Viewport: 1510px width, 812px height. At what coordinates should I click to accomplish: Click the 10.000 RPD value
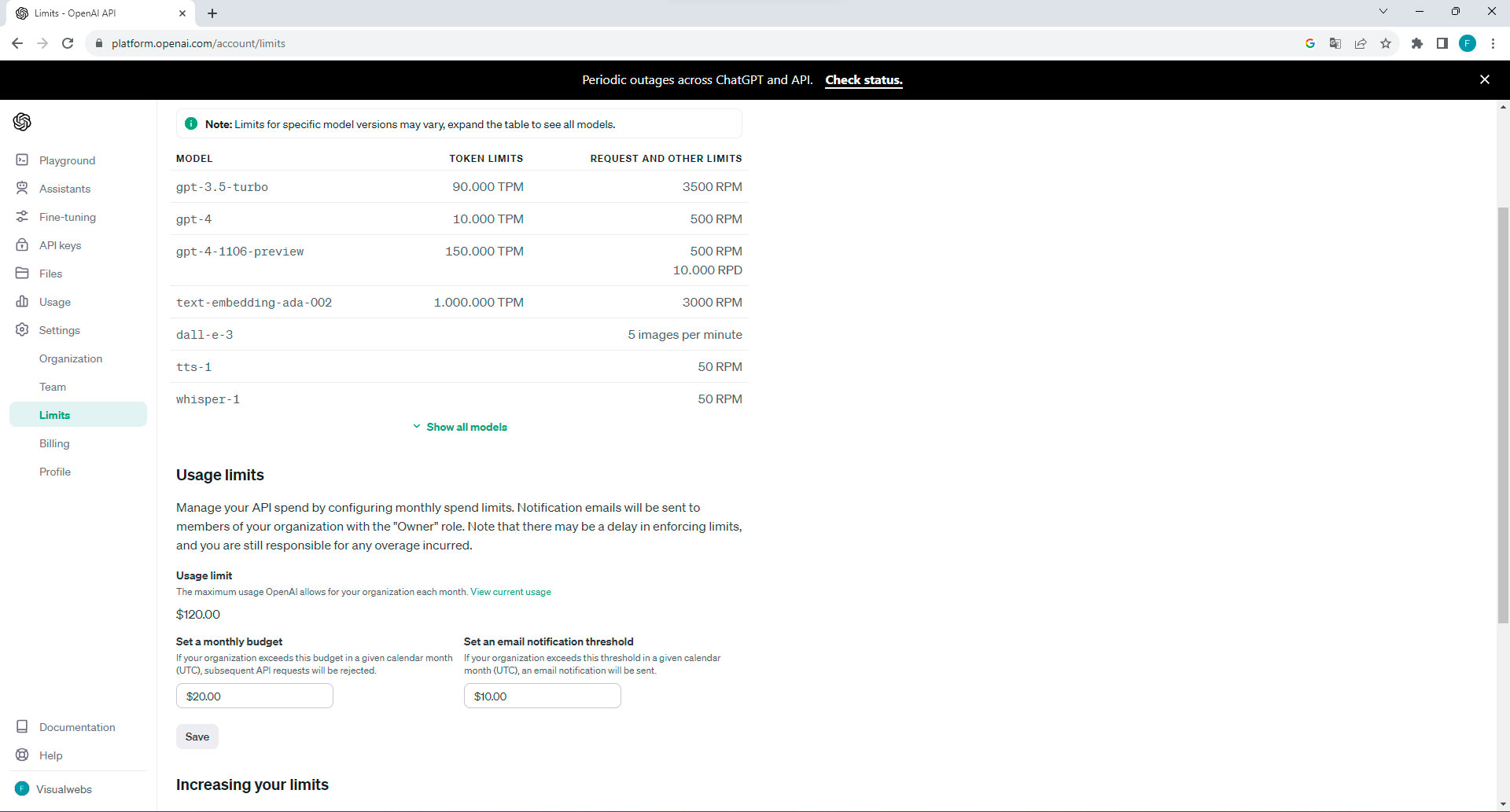tap(707, 270)
